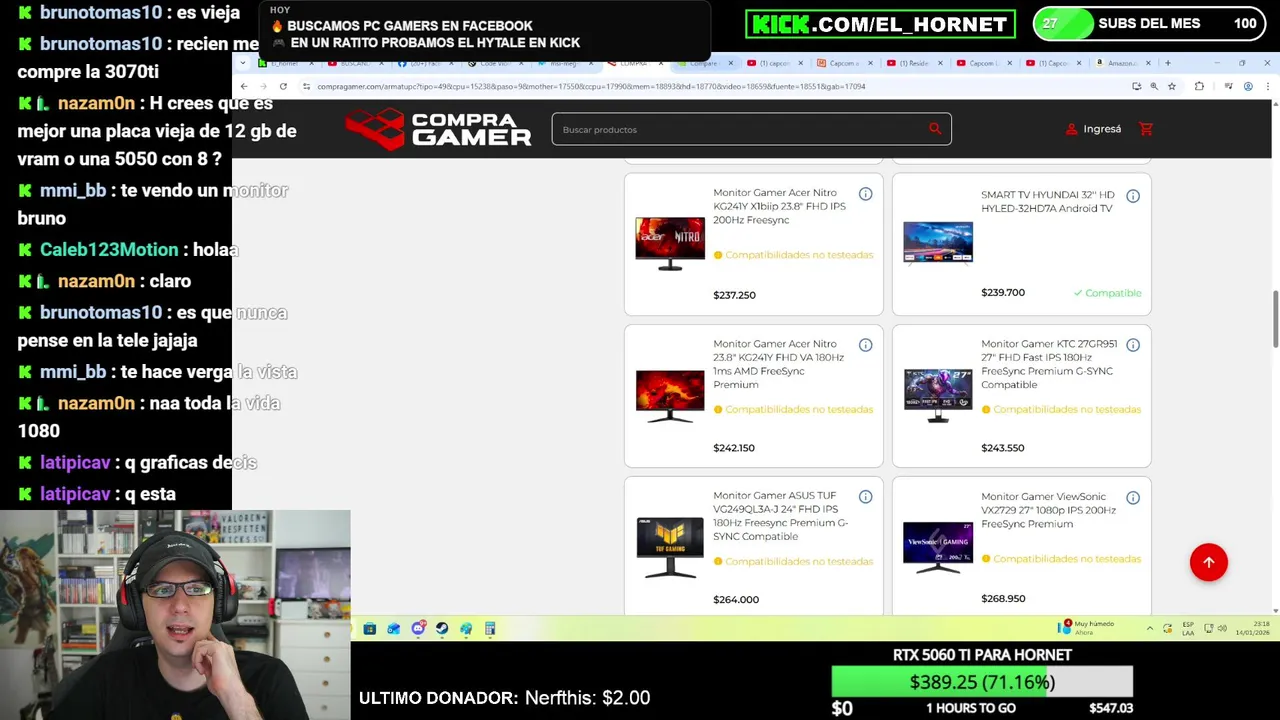Click the $239.700 price text
The image size is (1280, 720).
pos(1003,292)
